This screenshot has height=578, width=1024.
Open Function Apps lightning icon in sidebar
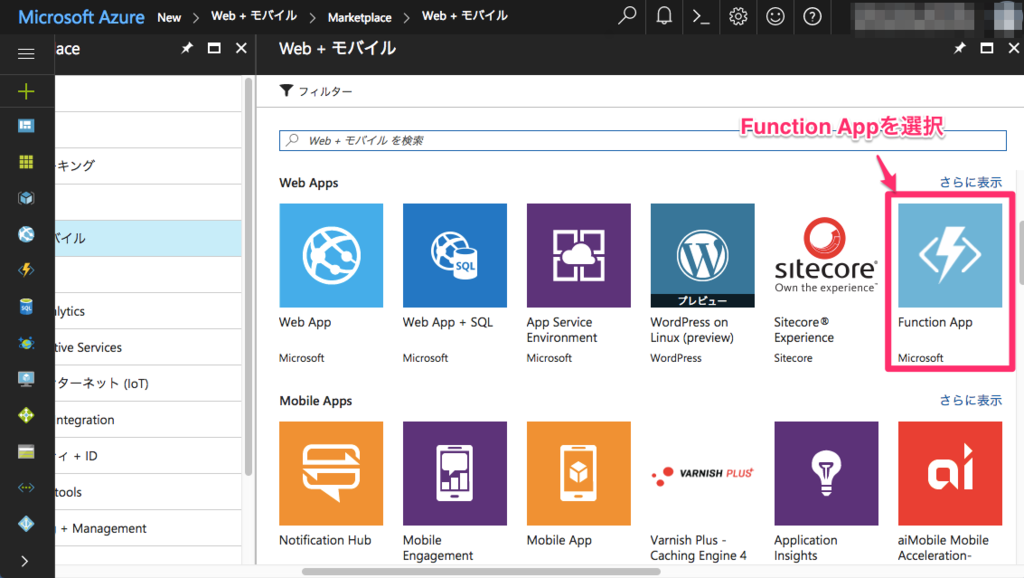pyautogui.click(x=26, y=270)
